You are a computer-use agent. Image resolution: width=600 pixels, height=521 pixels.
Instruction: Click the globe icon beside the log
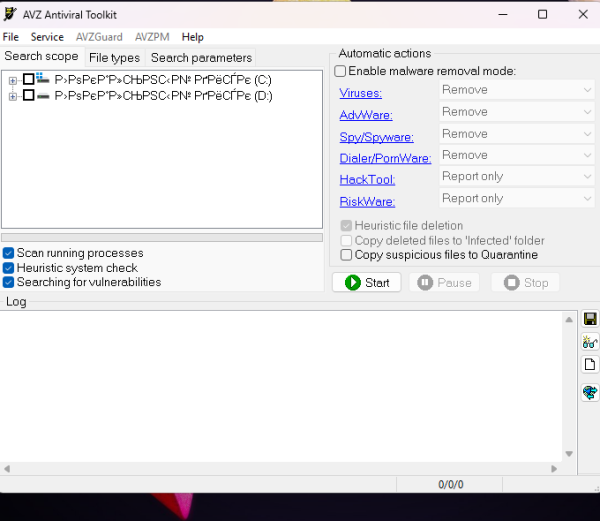[x=590, y=392]
